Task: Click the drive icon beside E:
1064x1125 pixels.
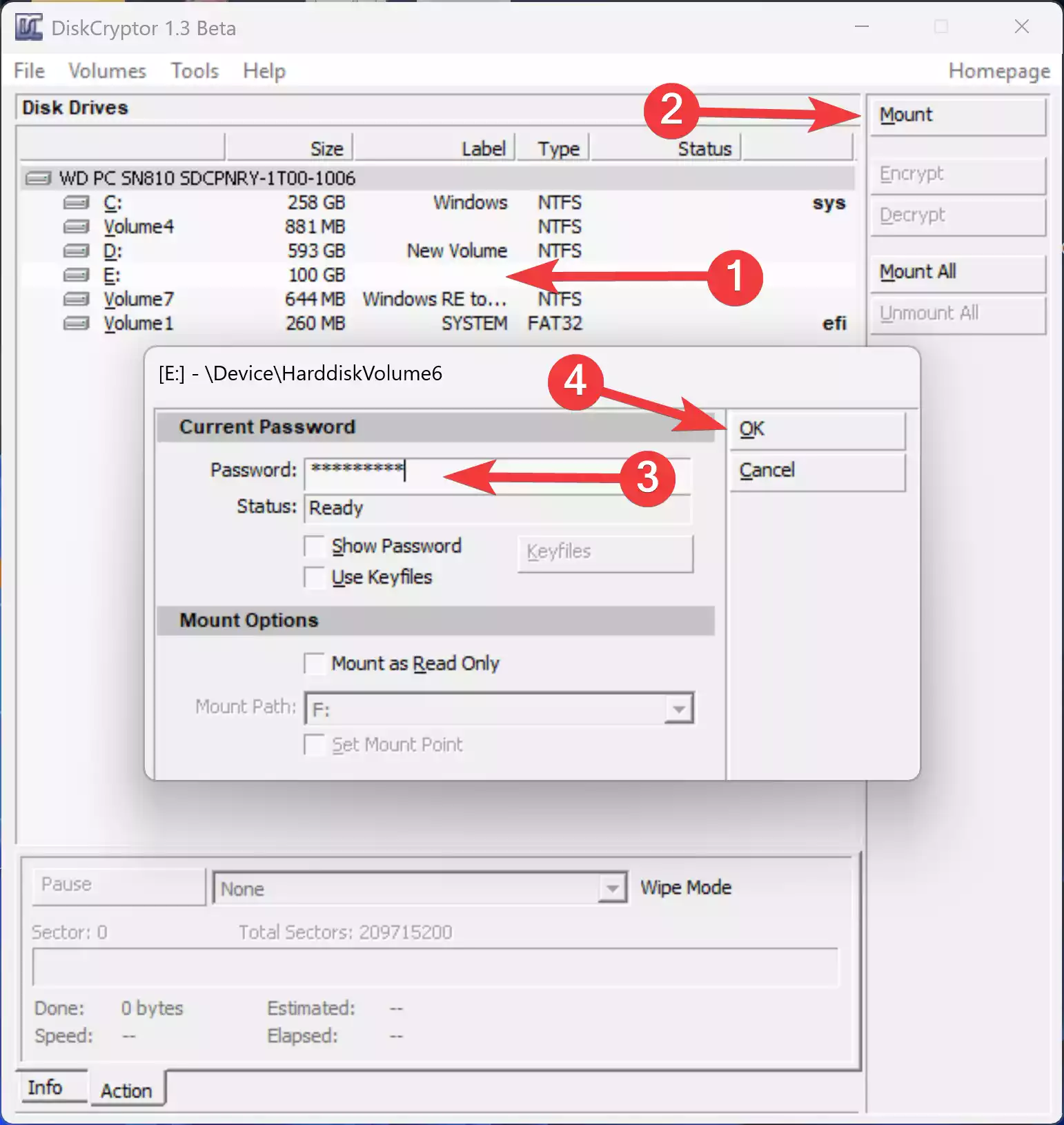Action: [76, 275]
